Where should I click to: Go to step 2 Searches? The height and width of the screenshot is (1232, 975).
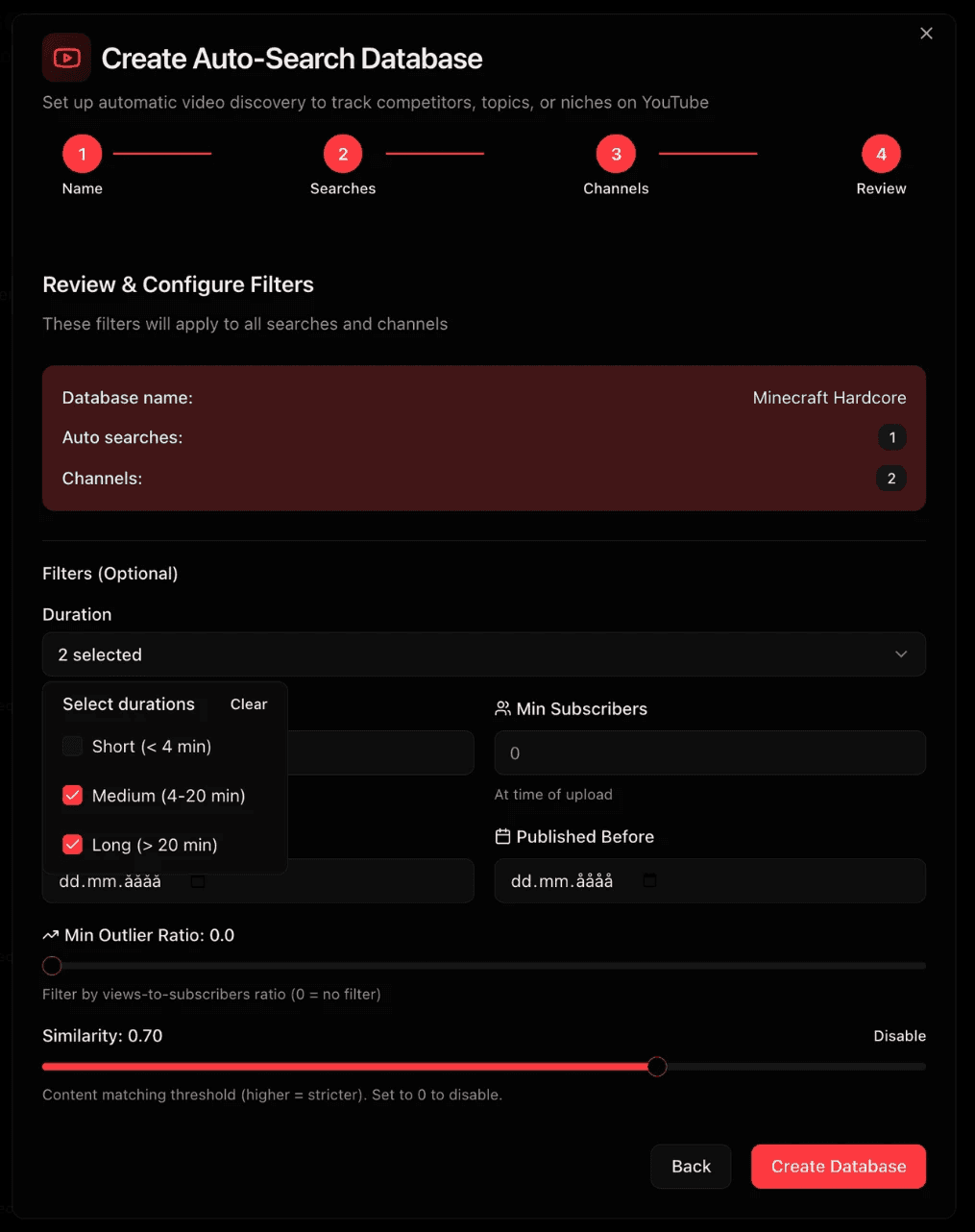click(x=343, y=154)
